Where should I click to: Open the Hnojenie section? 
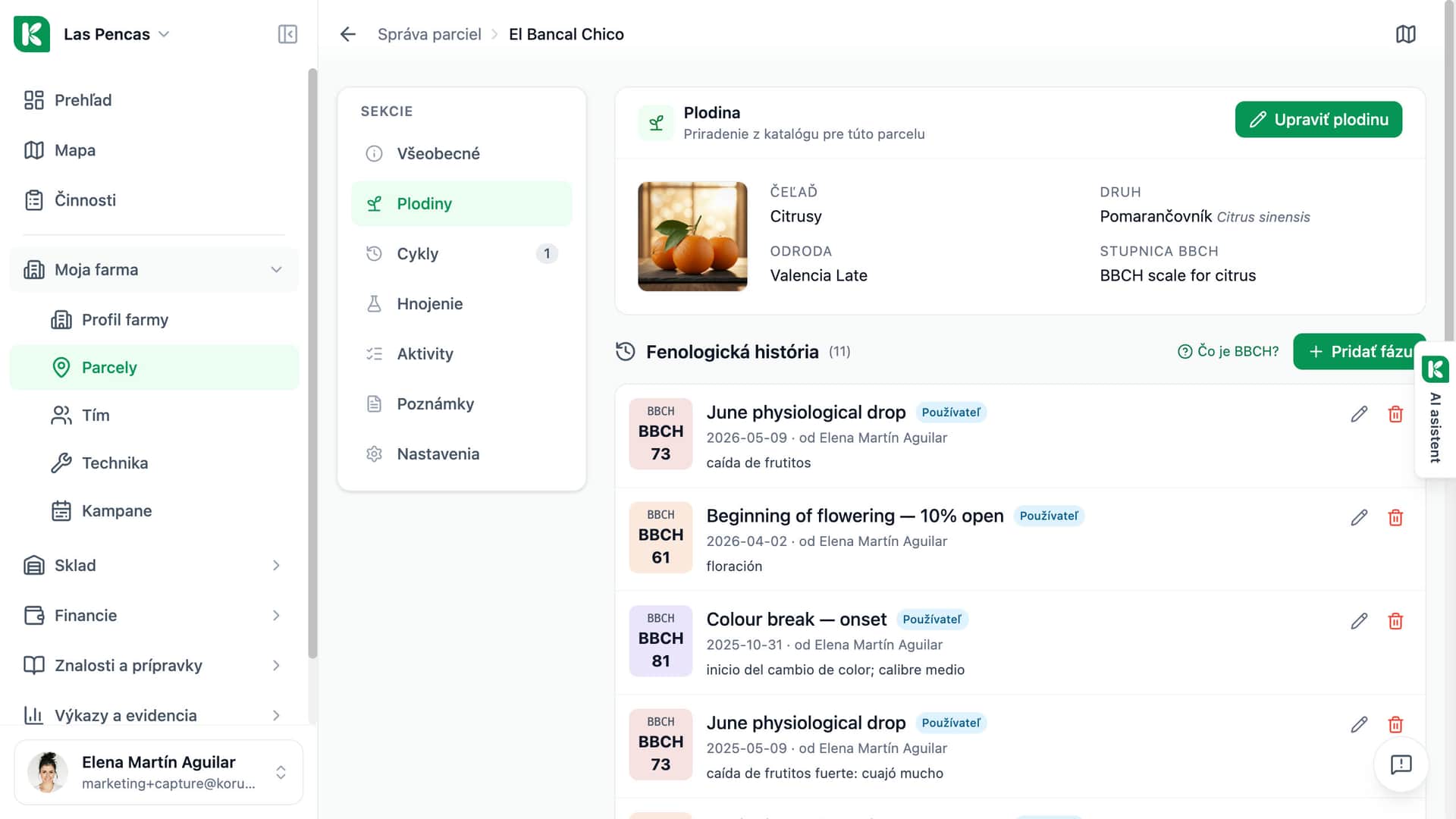tap(461, 304)
